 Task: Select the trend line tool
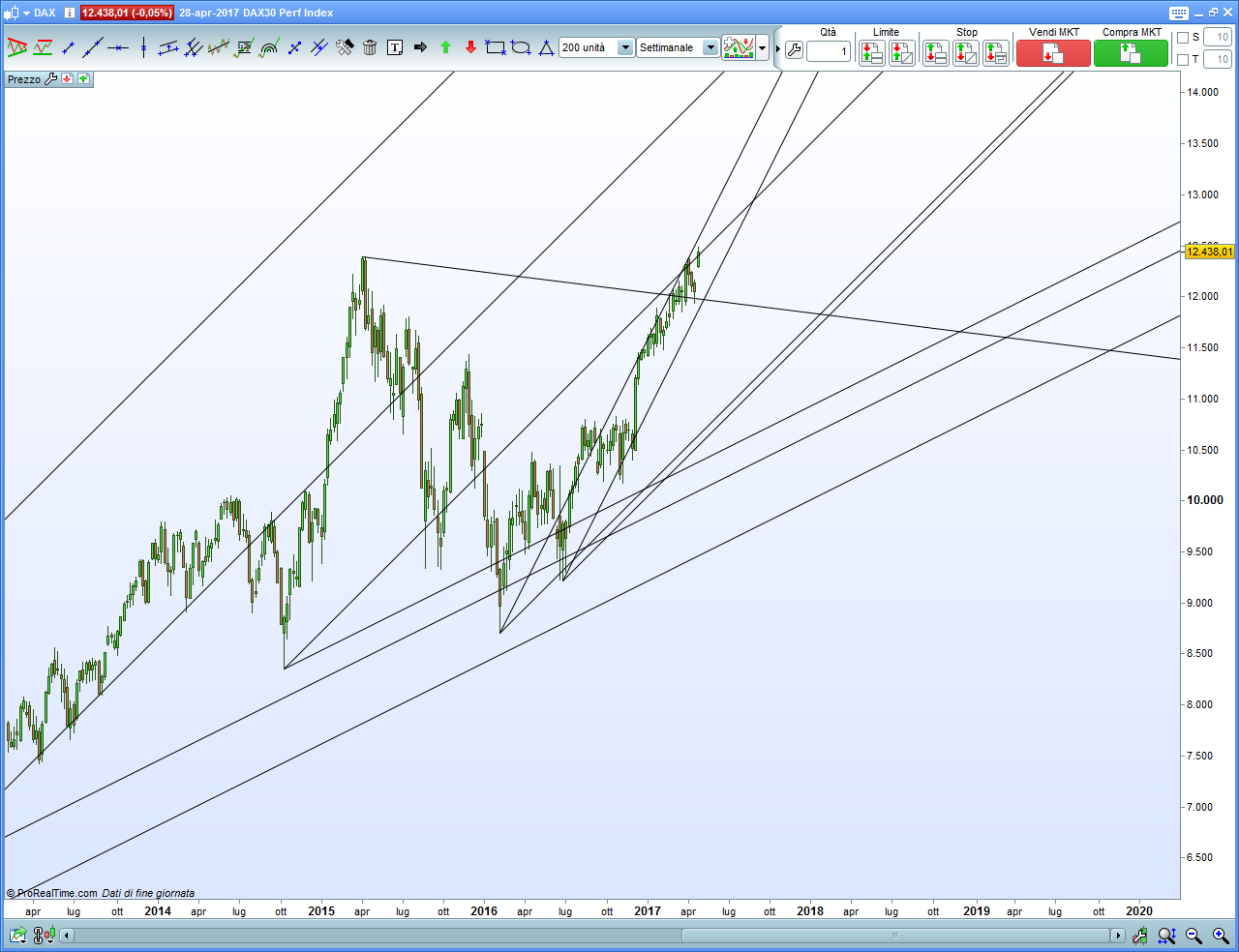(93, 47)
